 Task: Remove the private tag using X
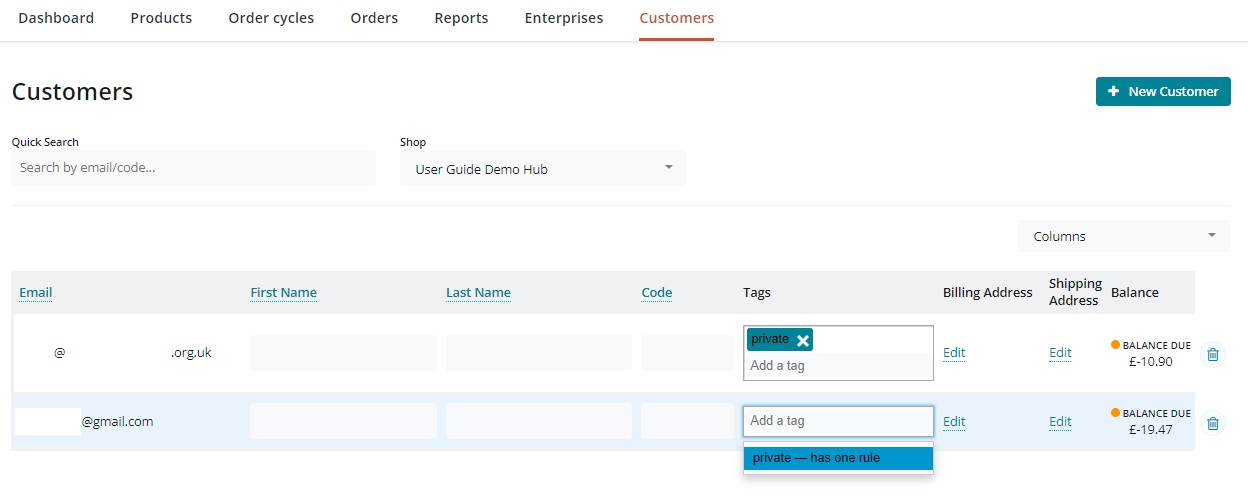802,341
